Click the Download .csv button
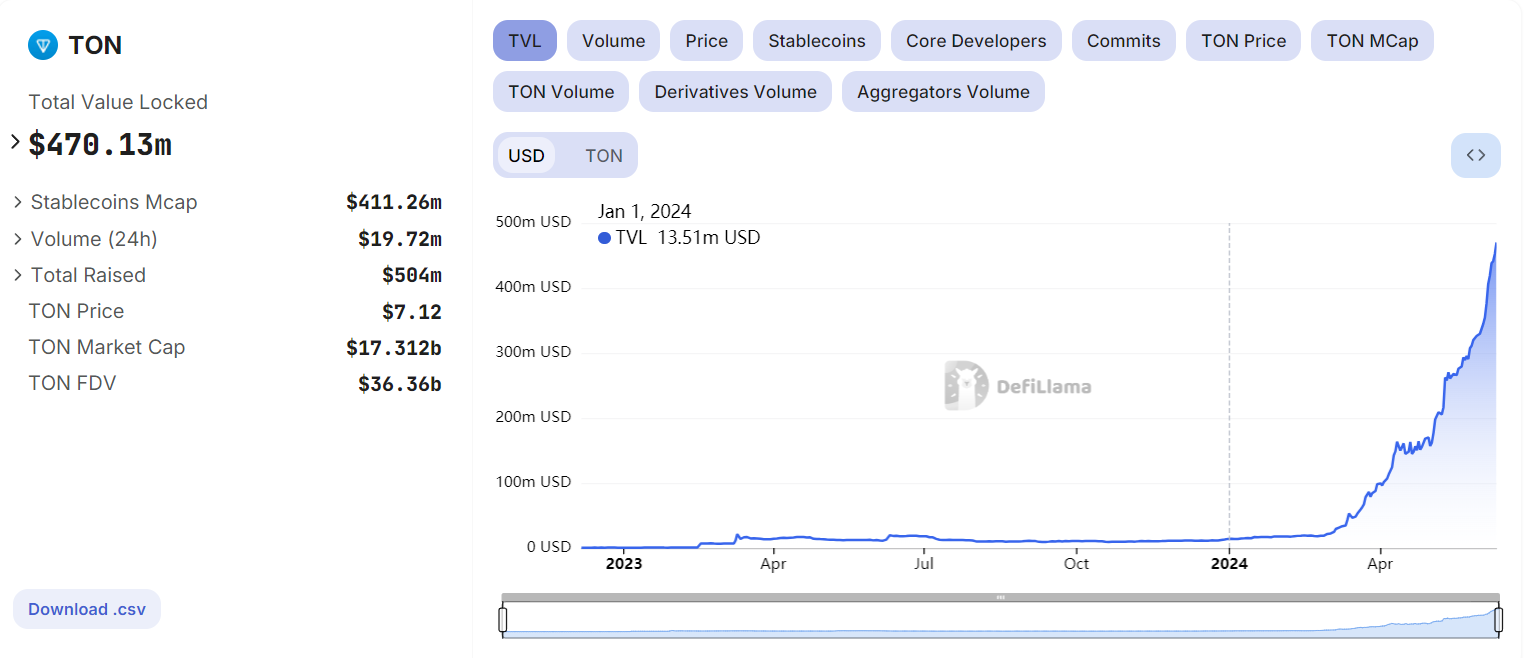This screenshot has height=658, width=1525. (x=86, y=609)
